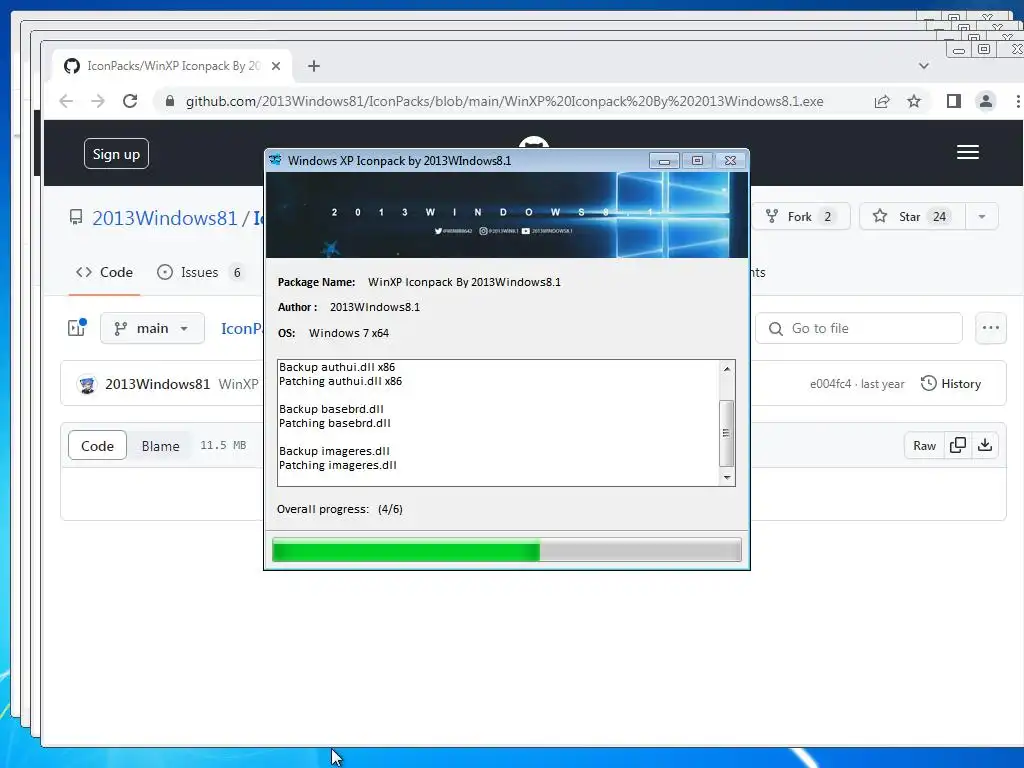Click 'Patching imageres.dll' log line

click(338, 465)
